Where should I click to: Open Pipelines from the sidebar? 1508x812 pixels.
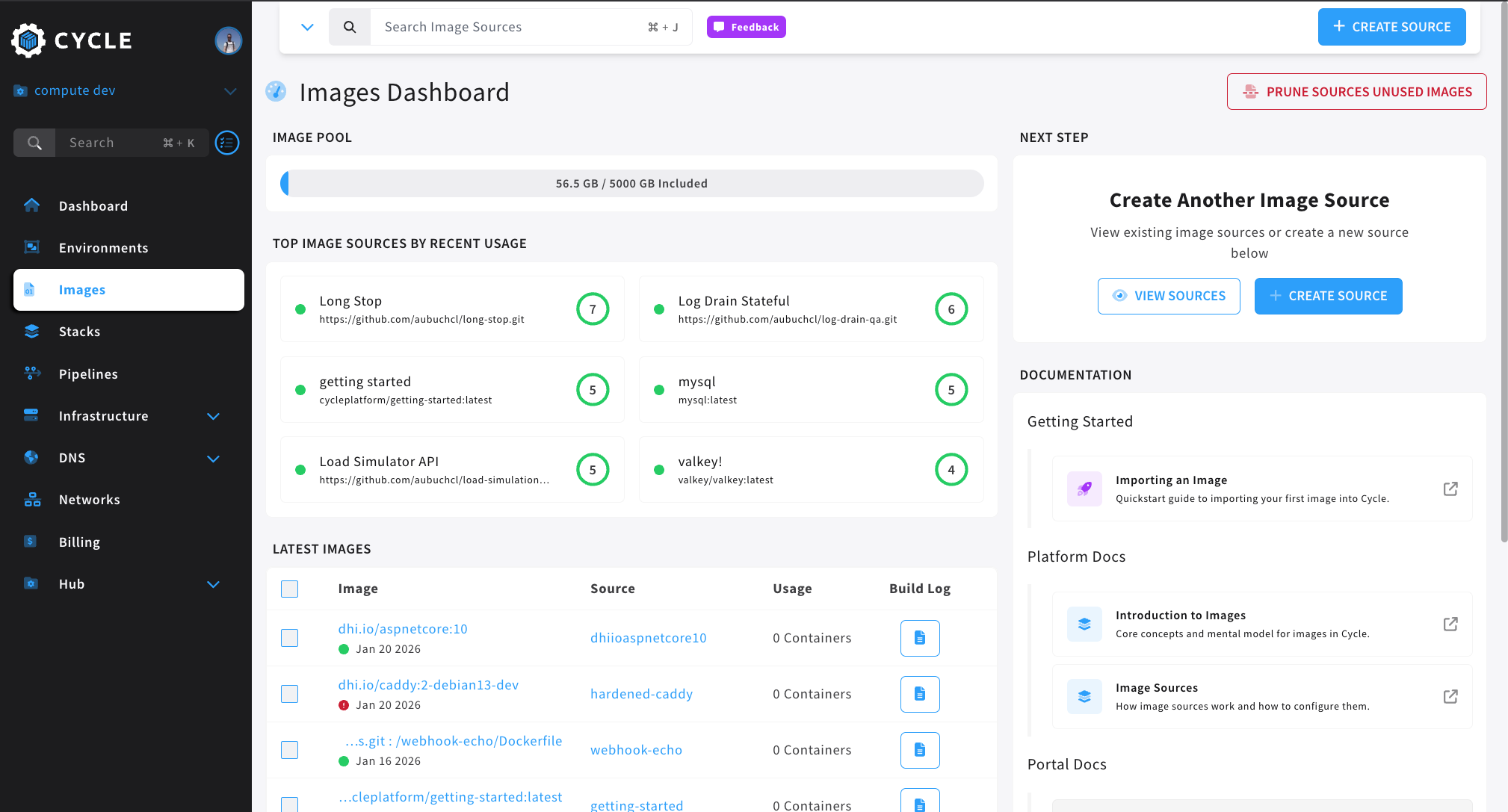(x=88, y=374)
